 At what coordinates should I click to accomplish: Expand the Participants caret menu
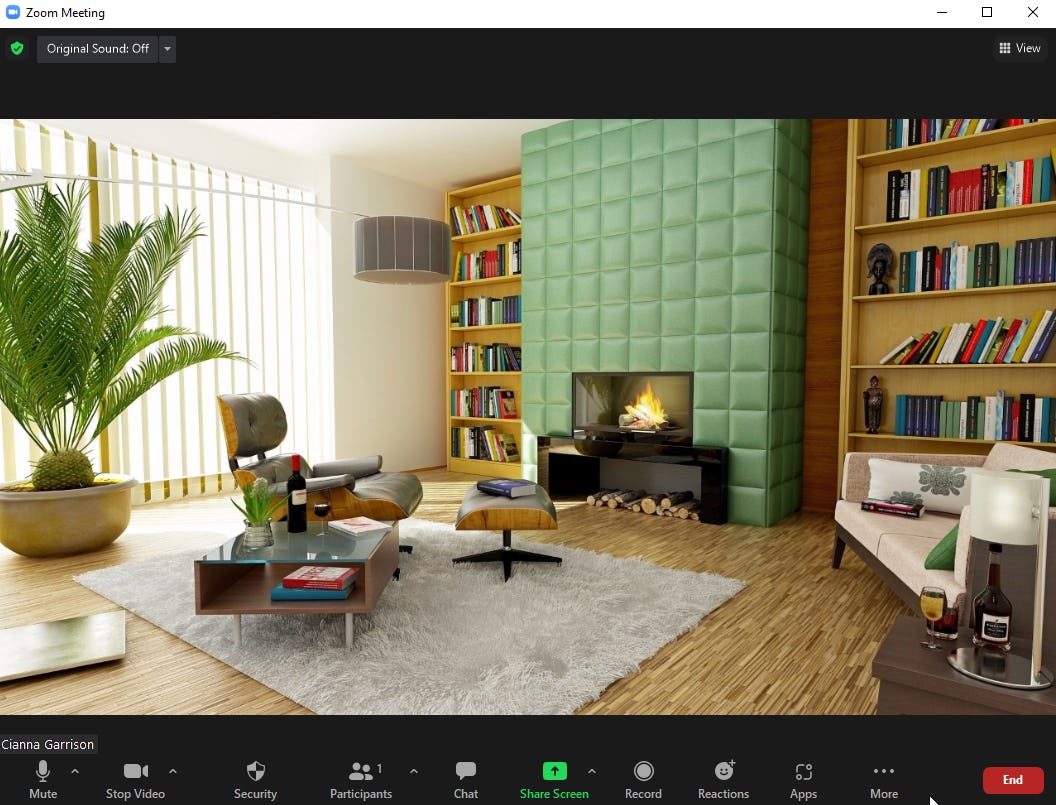(x=414, y=771)
